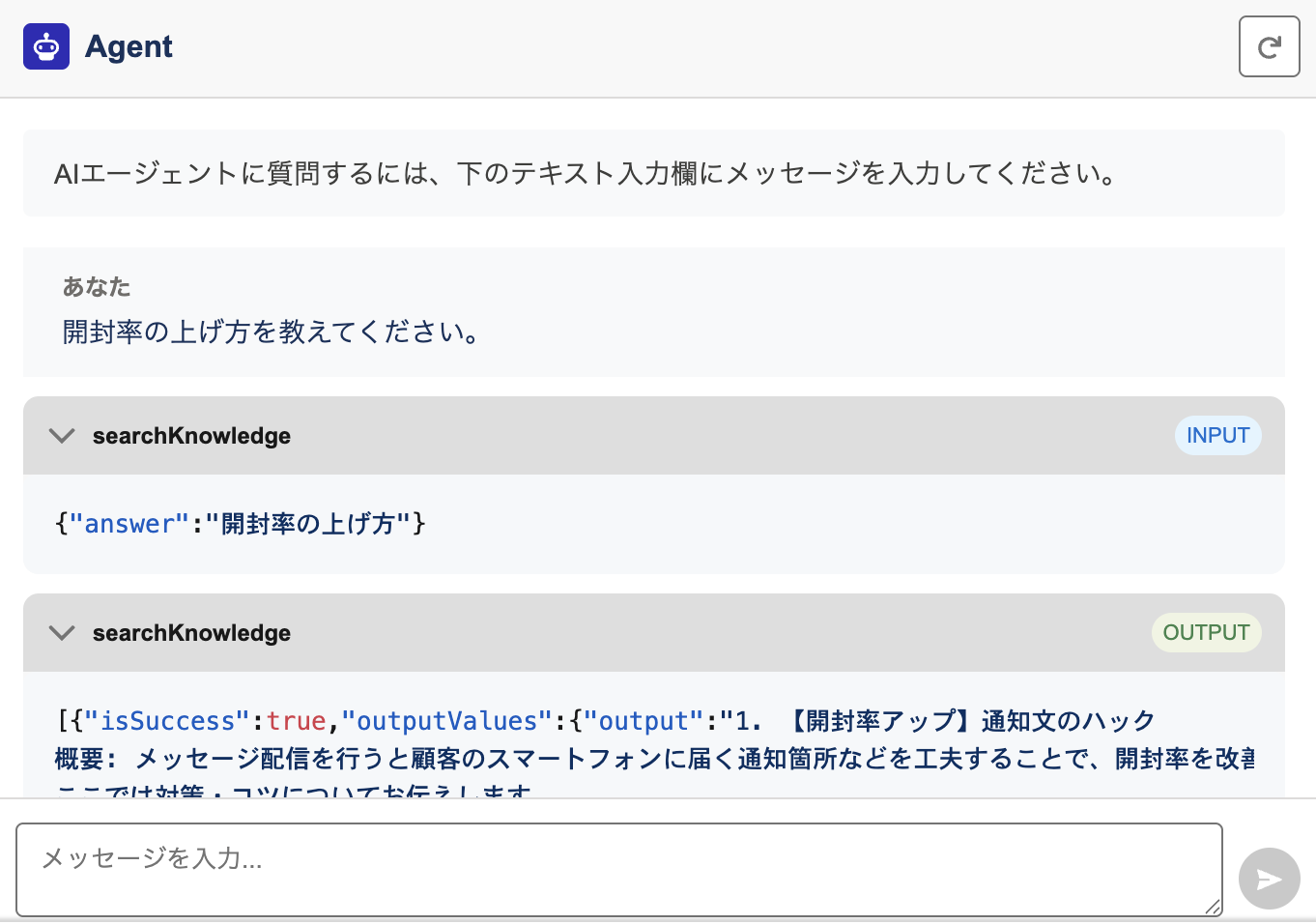
Task: Click the Agent title text
Action: 129,46
